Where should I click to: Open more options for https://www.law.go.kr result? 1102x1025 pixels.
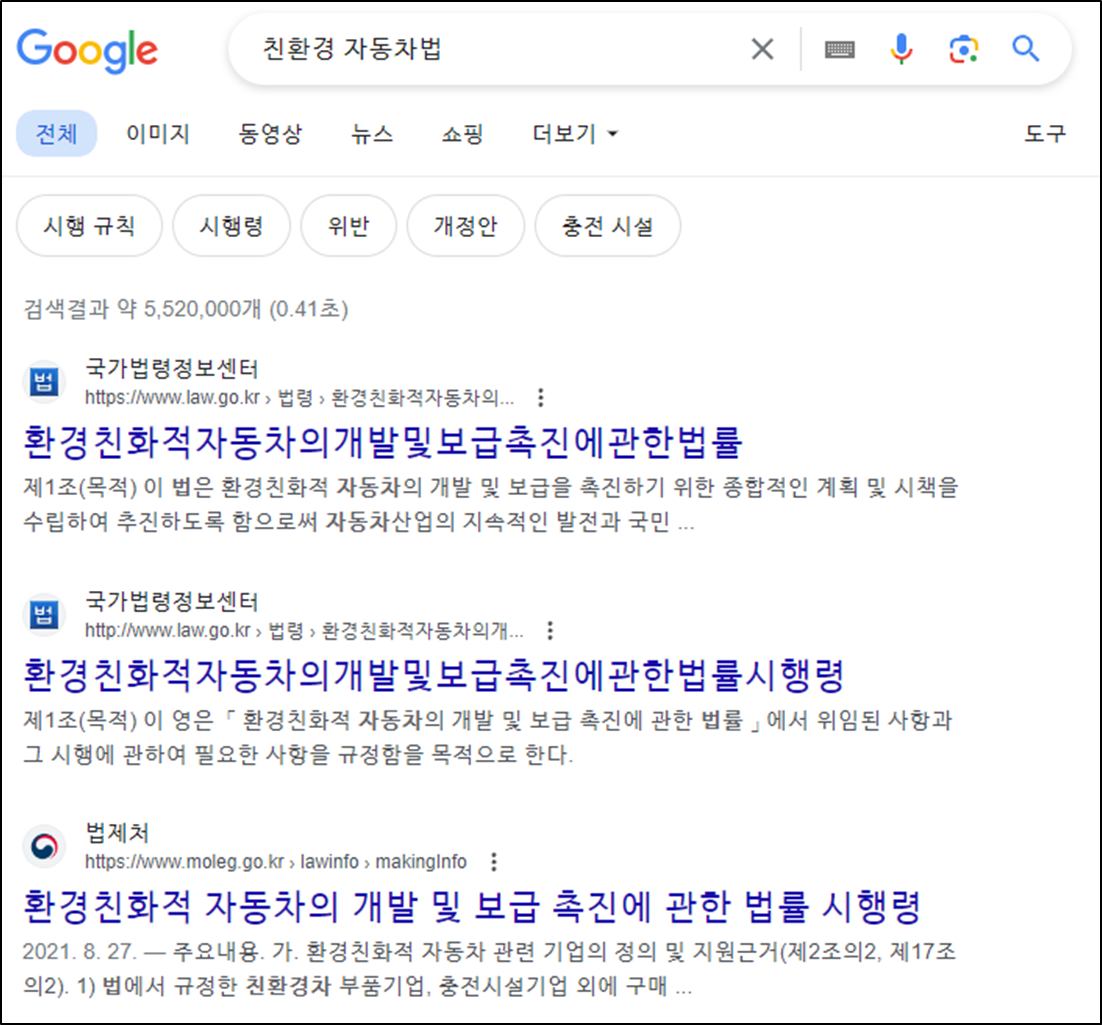[540, 398]
